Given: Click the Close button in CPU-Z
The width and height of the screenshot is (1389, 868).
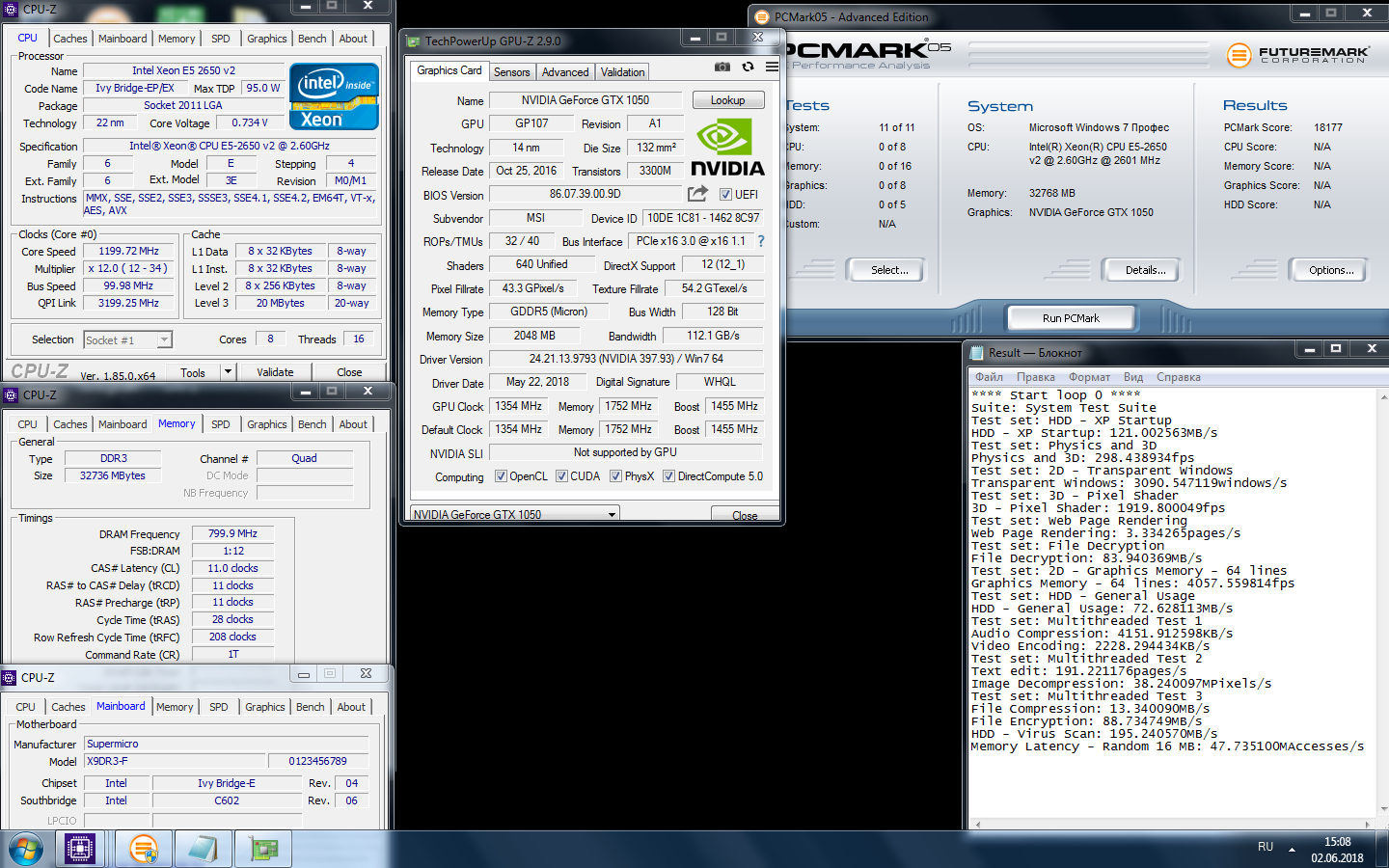Looking at the screenshot, I should pyautogui.click(x=349, y=372).
